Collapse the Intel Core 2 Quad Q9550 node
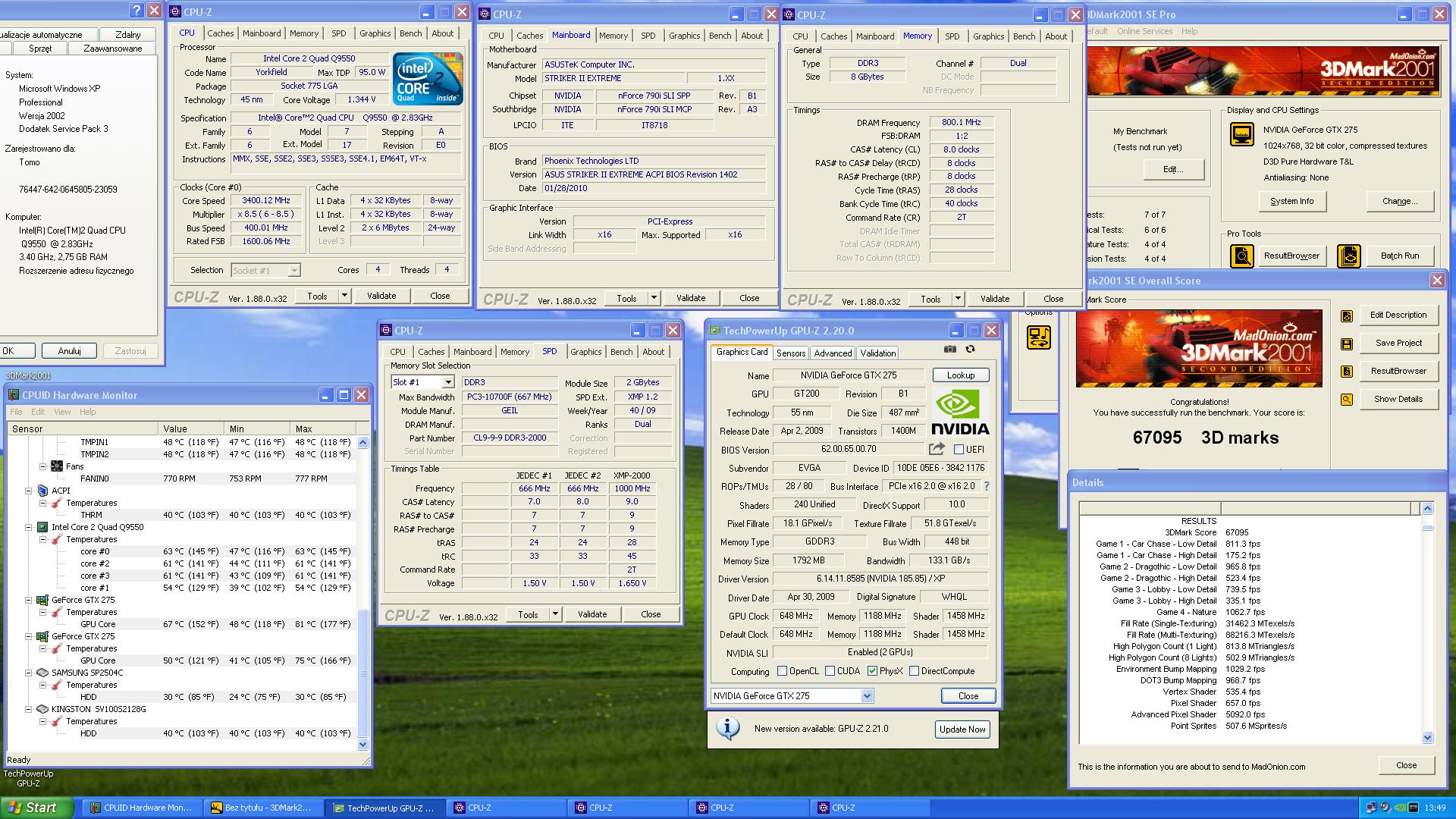The height and width of the screenshot is (819, 1456). [x=29, y=527]
